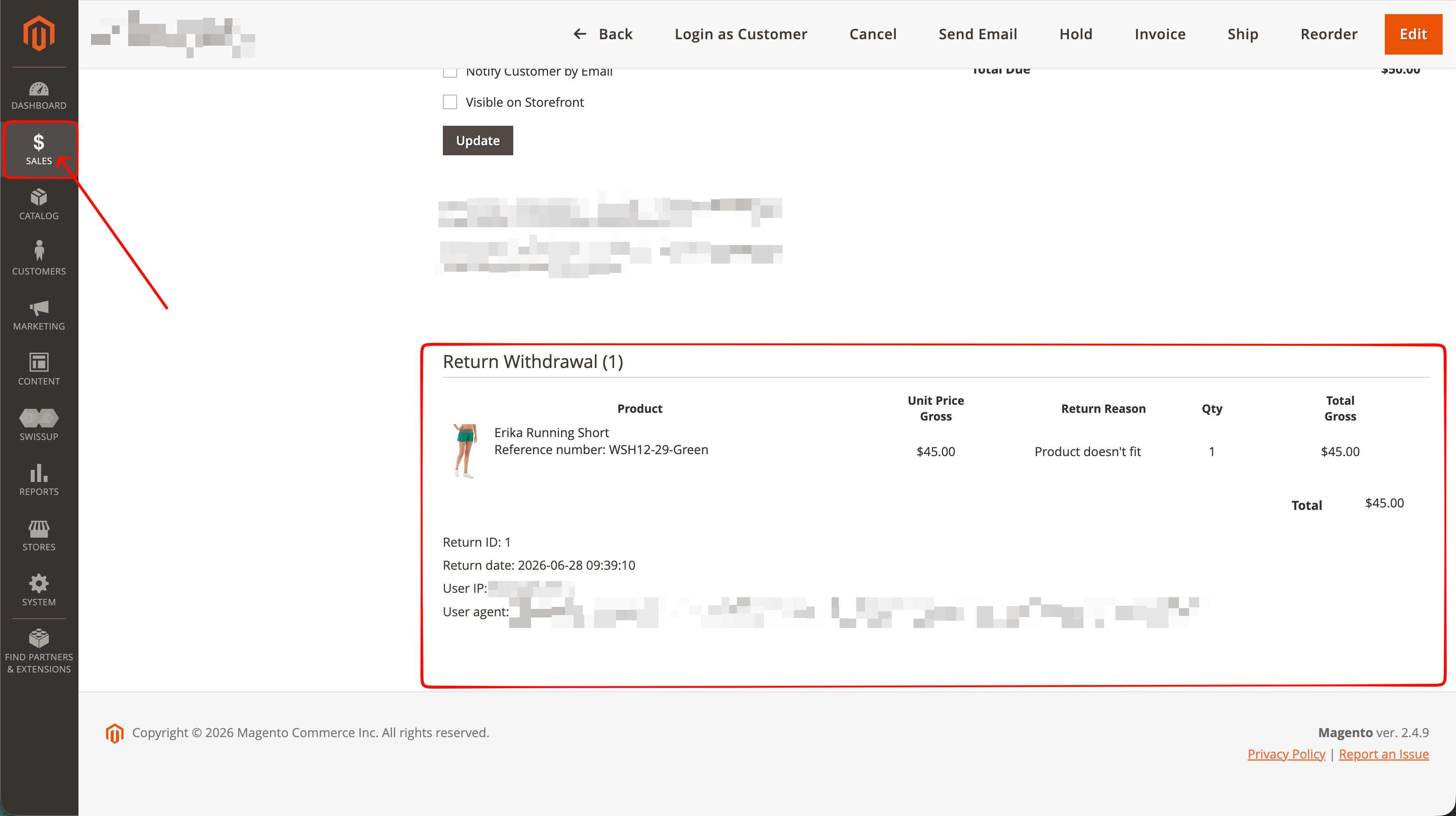1456x816 pixels.
Task: Click the User agent label
Action: coord(475,612)
